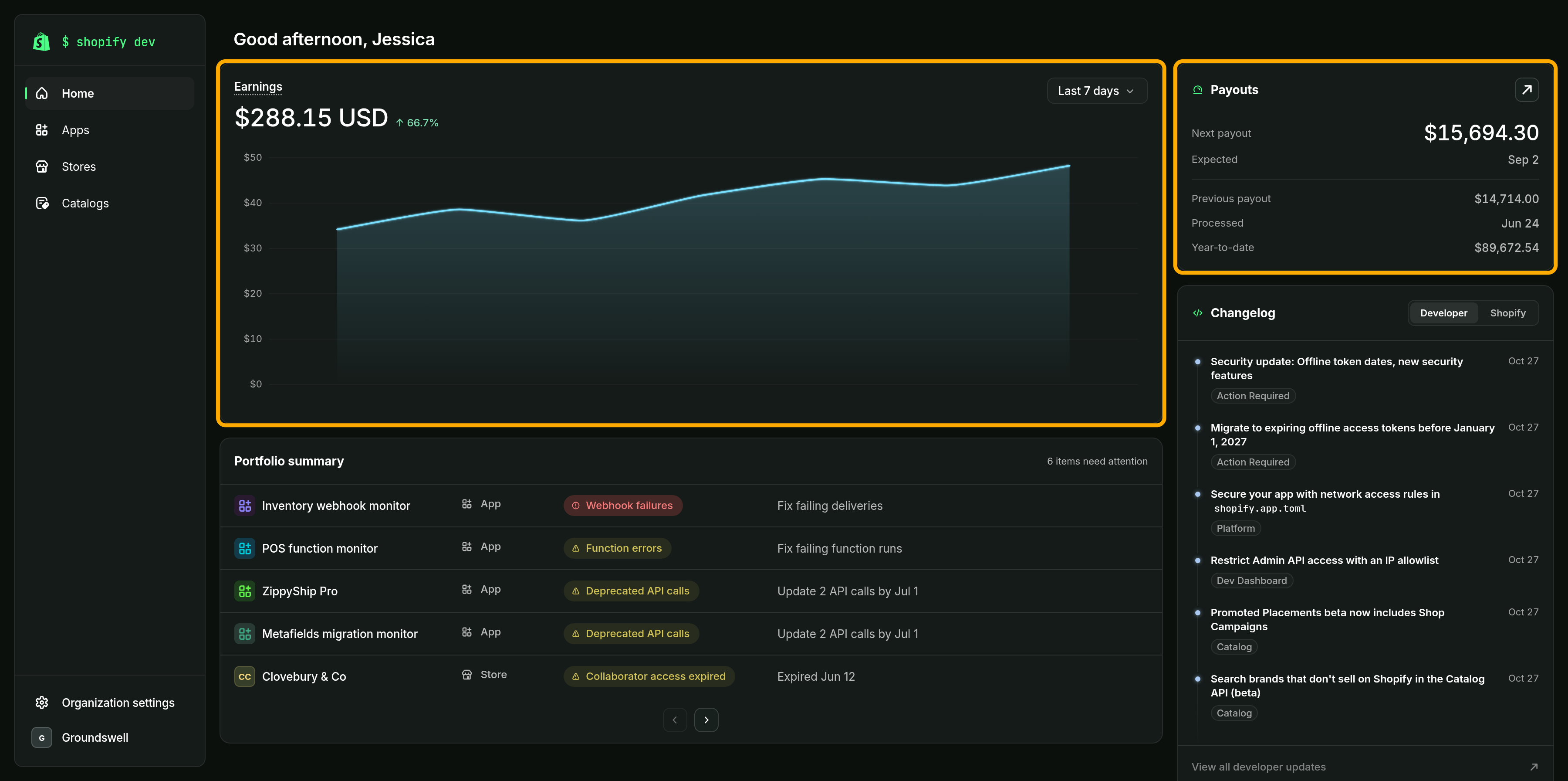Click the POS function monitor blue app icon

245,548
